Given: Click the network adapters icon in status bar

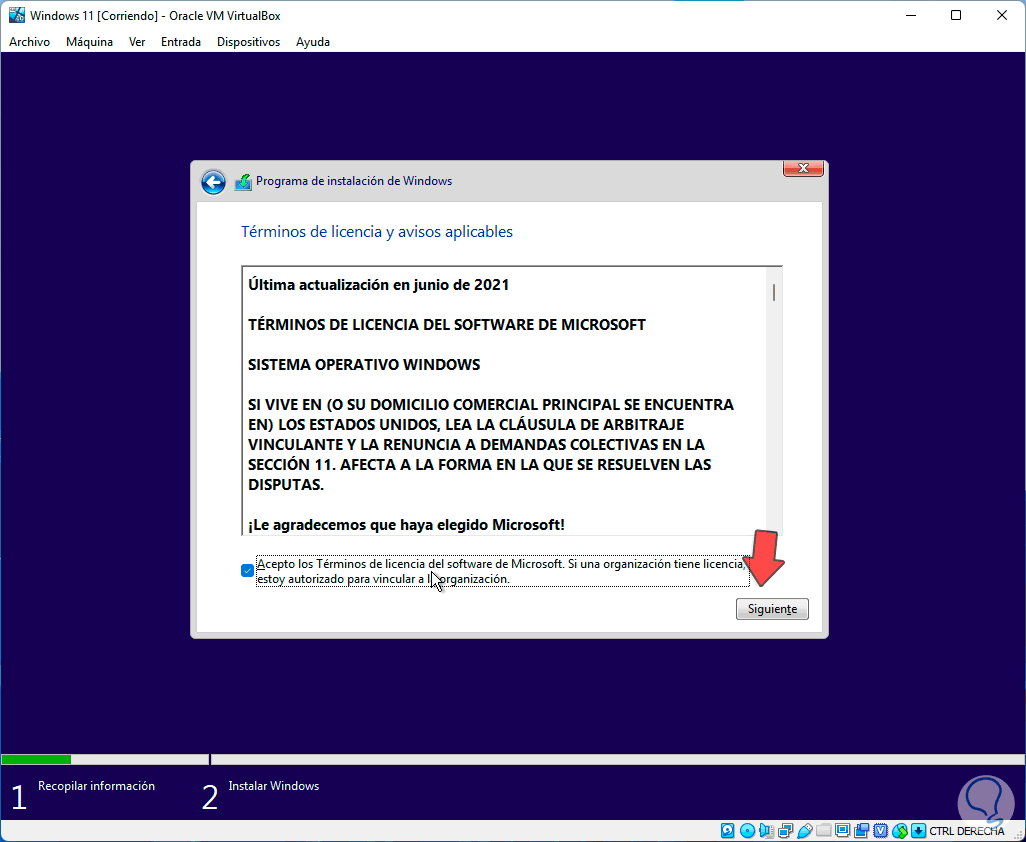Looking at the screenshot, I should [785, 831].
